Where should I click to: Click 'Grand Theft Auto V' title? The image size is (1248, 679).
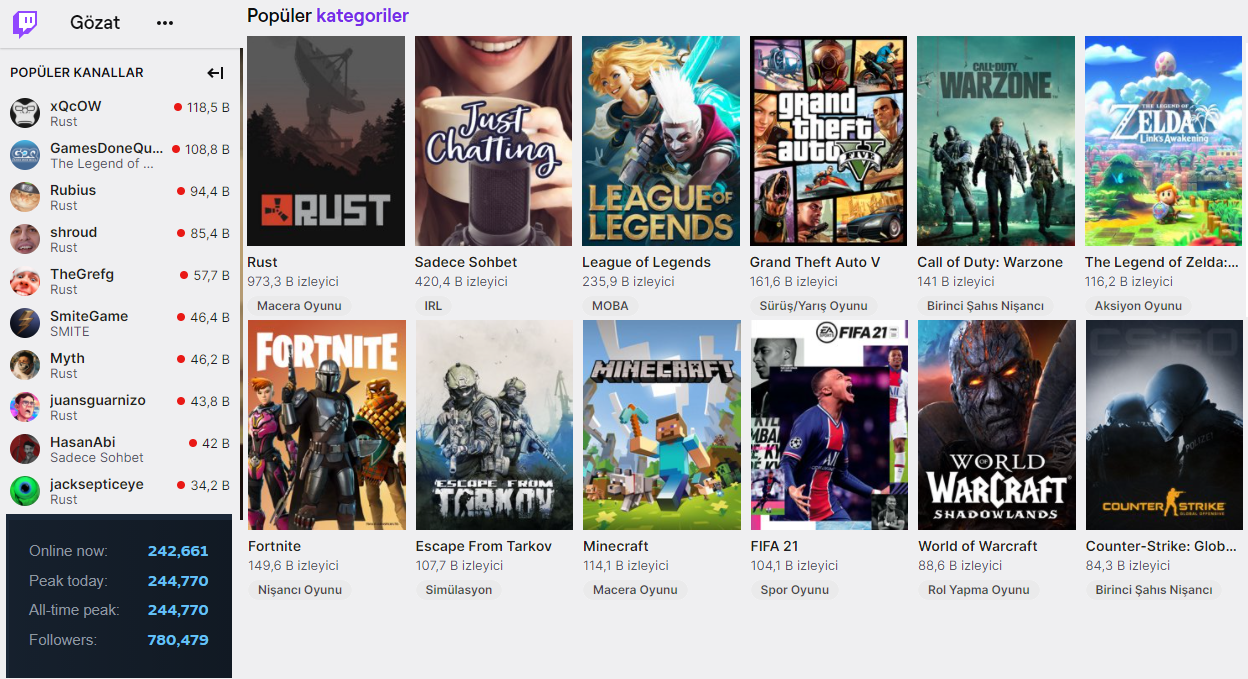[x=815, y=262]
